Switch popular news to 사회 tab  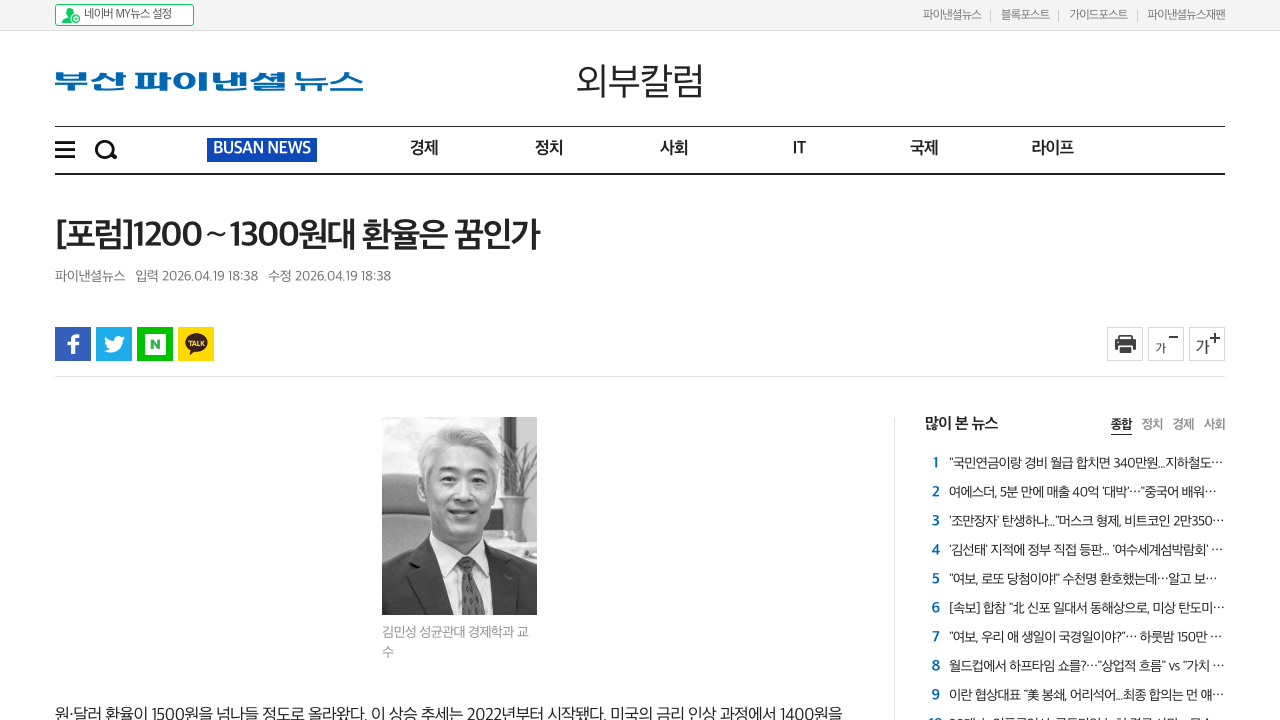[x=1214, y=424]
